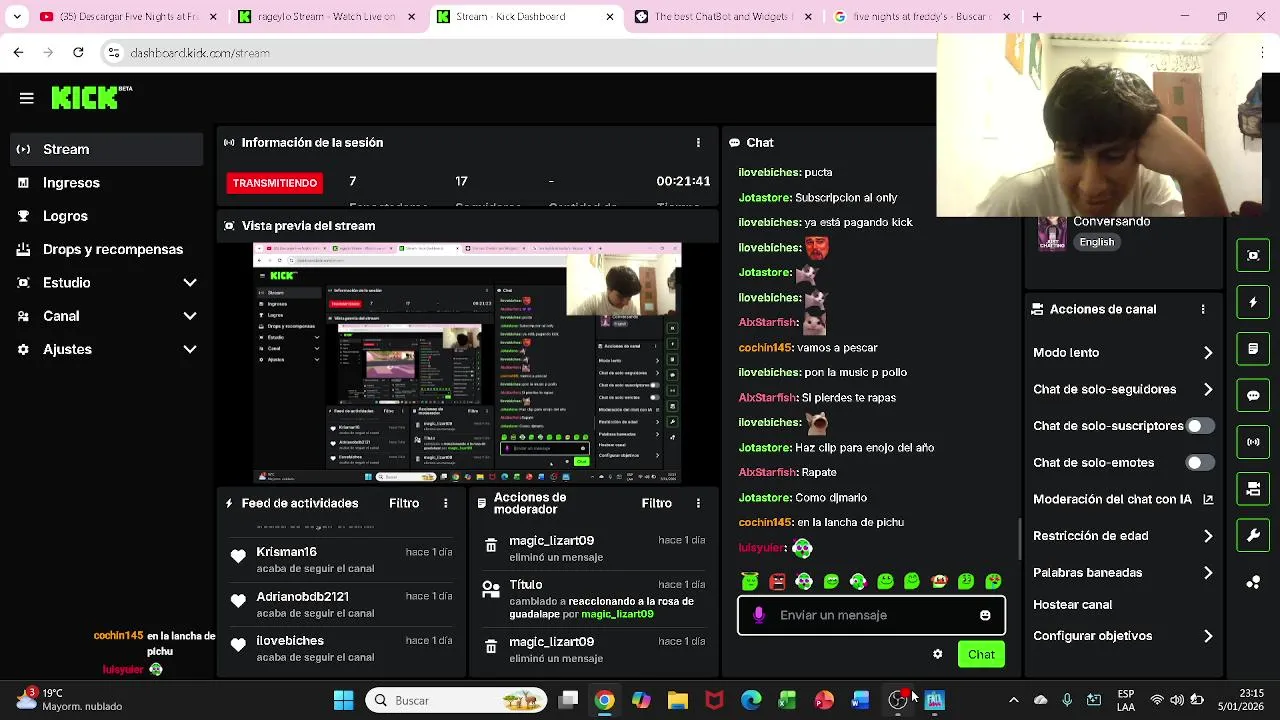
Task: Open Google Chrome in taskbar
Action: (605, 700)
